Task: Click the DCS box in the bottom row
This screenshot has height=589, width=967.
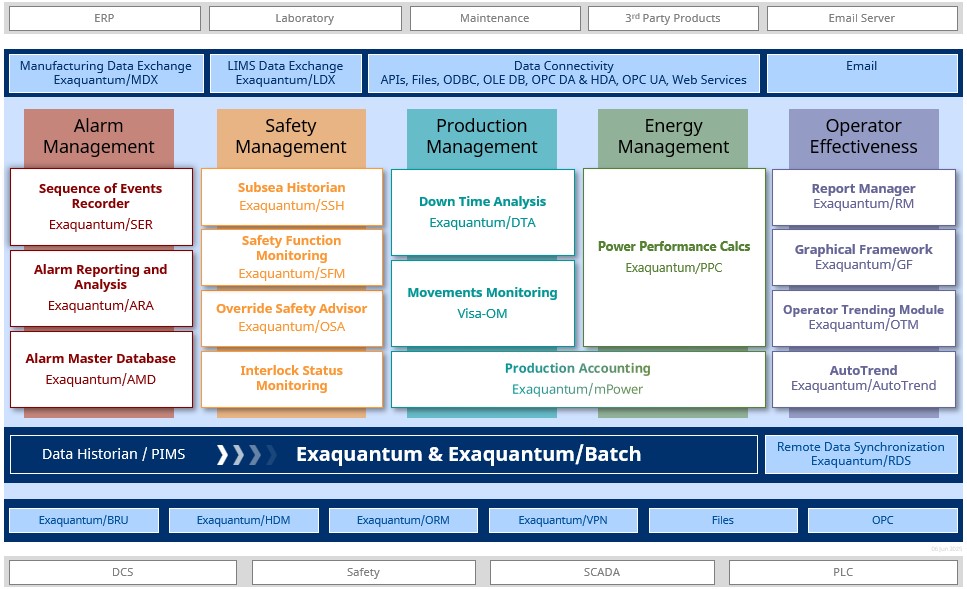Action: tap(123, 572)
